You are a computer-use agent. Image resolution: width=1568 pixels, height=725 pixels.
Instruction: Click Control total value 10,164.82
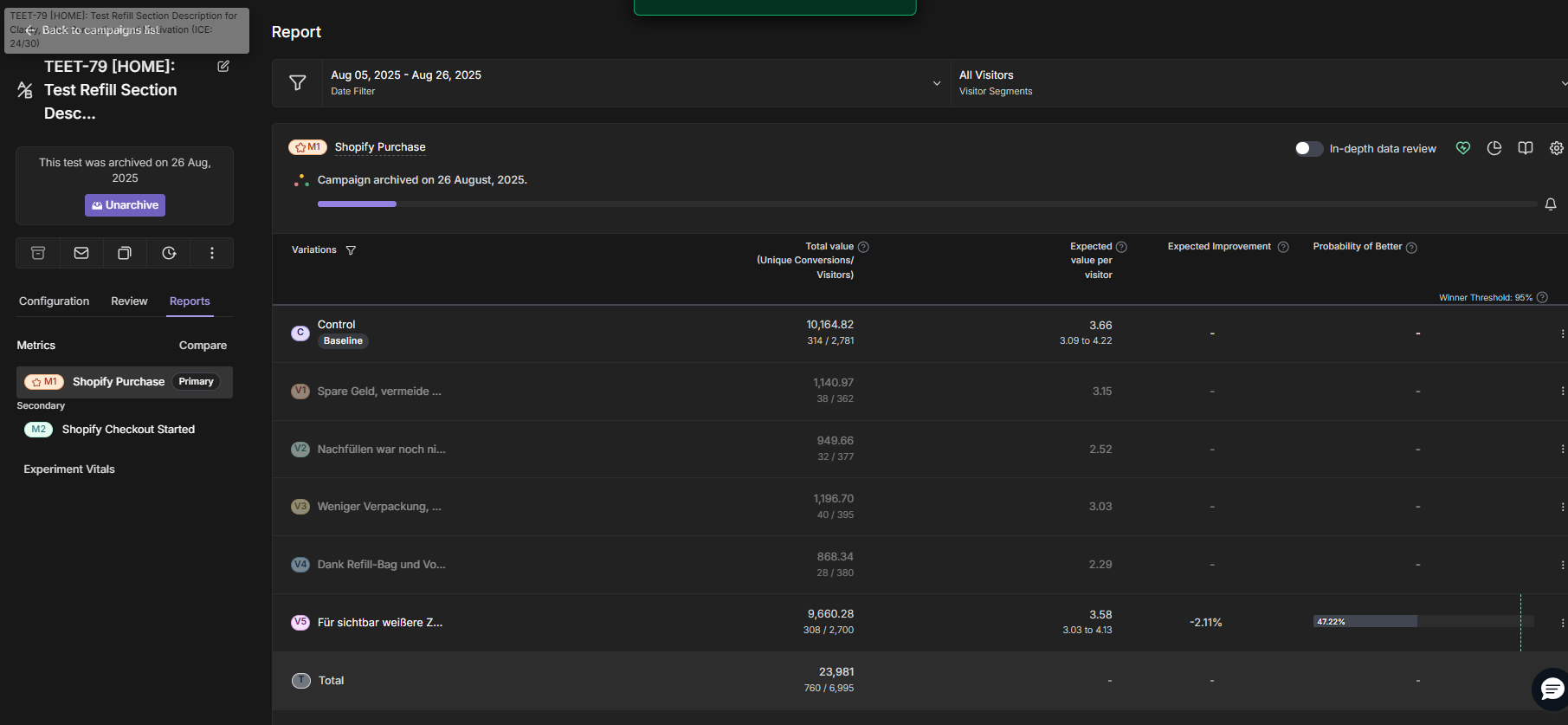click(x=830, y=325)
